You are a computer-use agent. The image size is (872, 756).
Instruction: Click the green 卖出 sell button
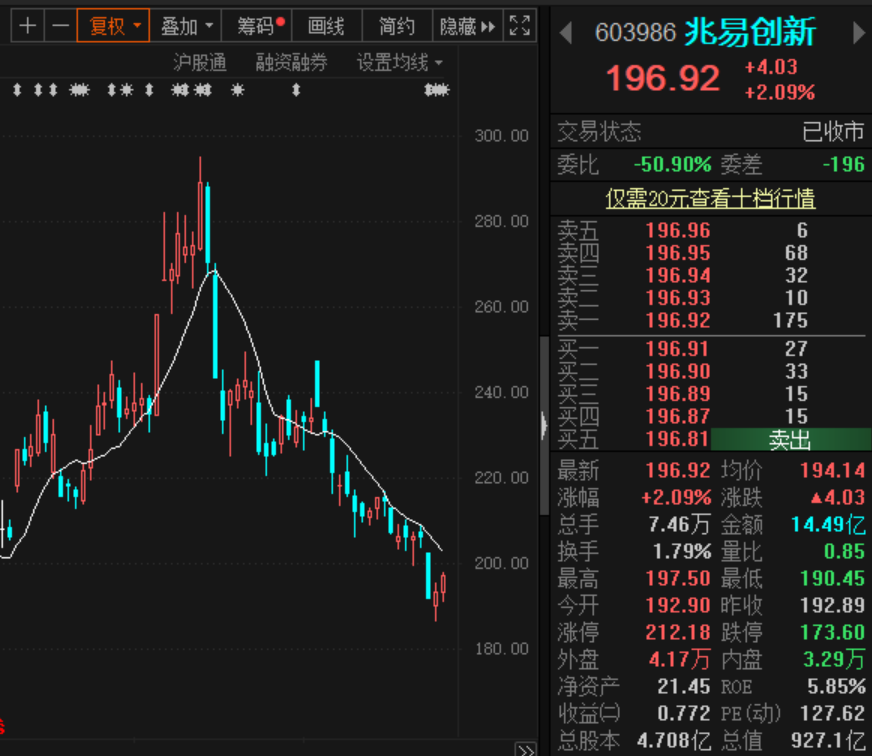point(790,439)
